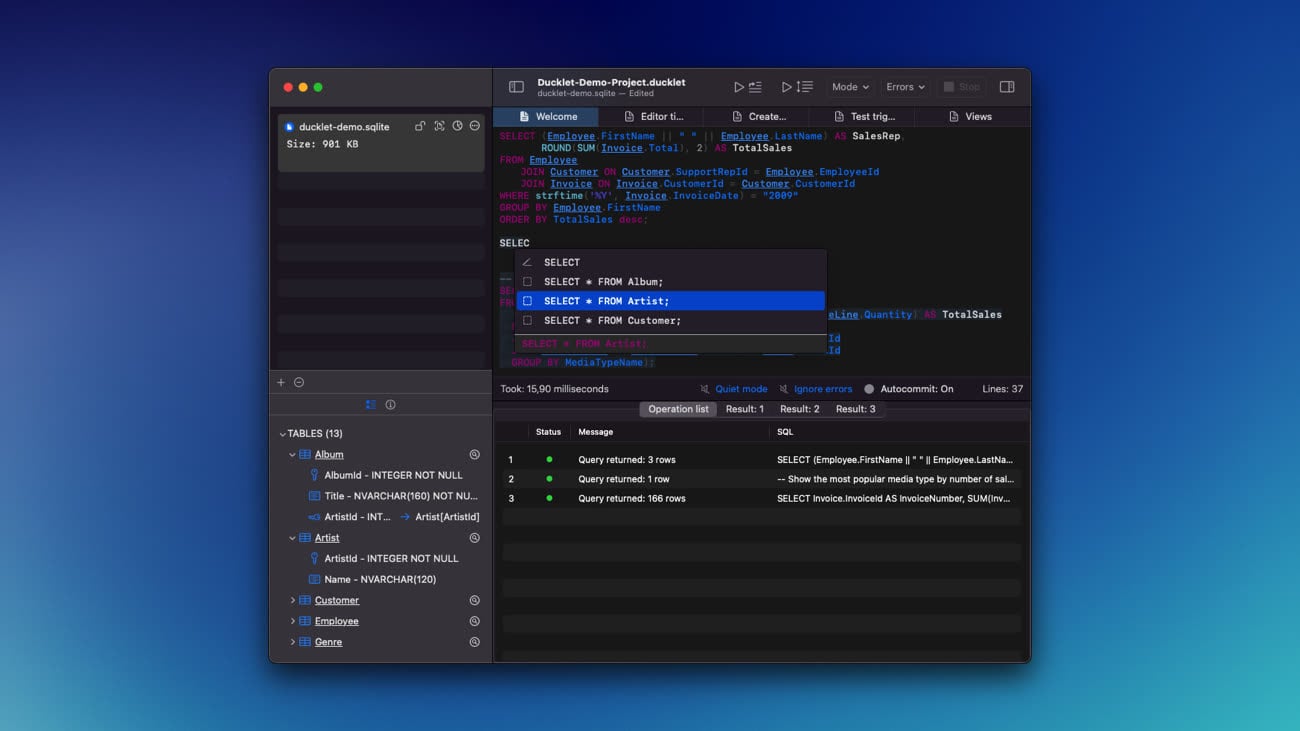Run the selected statements with the first play icon
The width and height of the screenshot is (1300, 731).
click(x=746, y=87)
